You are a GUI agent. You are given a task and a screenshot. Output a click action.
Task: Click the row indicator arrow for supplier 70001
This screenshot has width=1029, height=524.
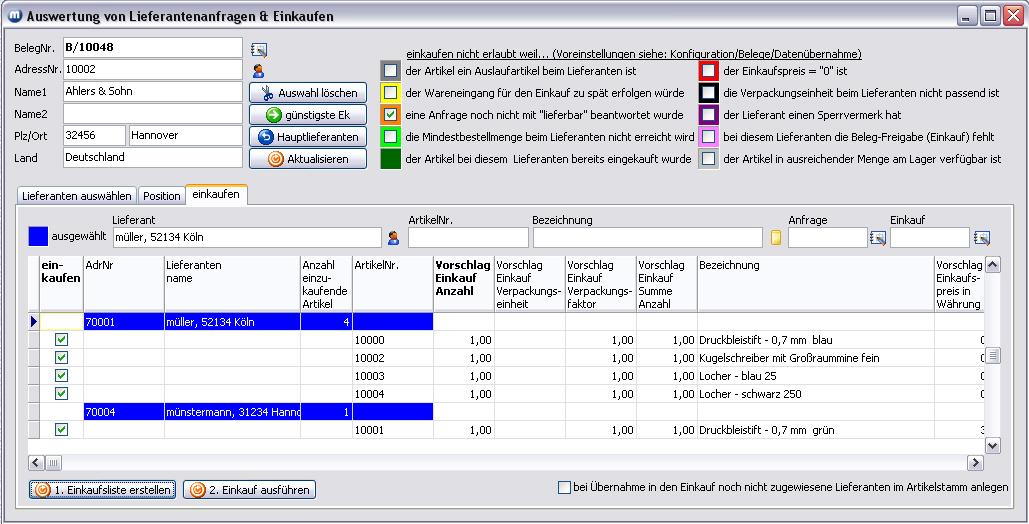click(34, 322)
